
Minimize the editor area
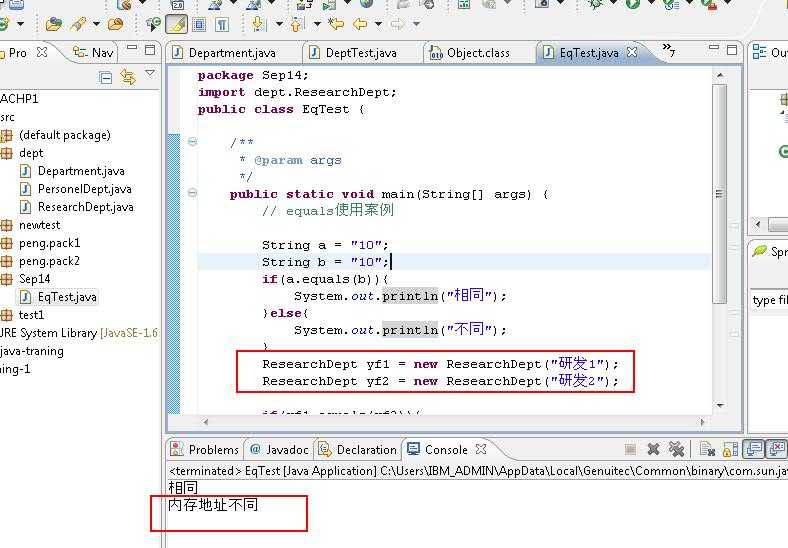(x=714, y=47)
